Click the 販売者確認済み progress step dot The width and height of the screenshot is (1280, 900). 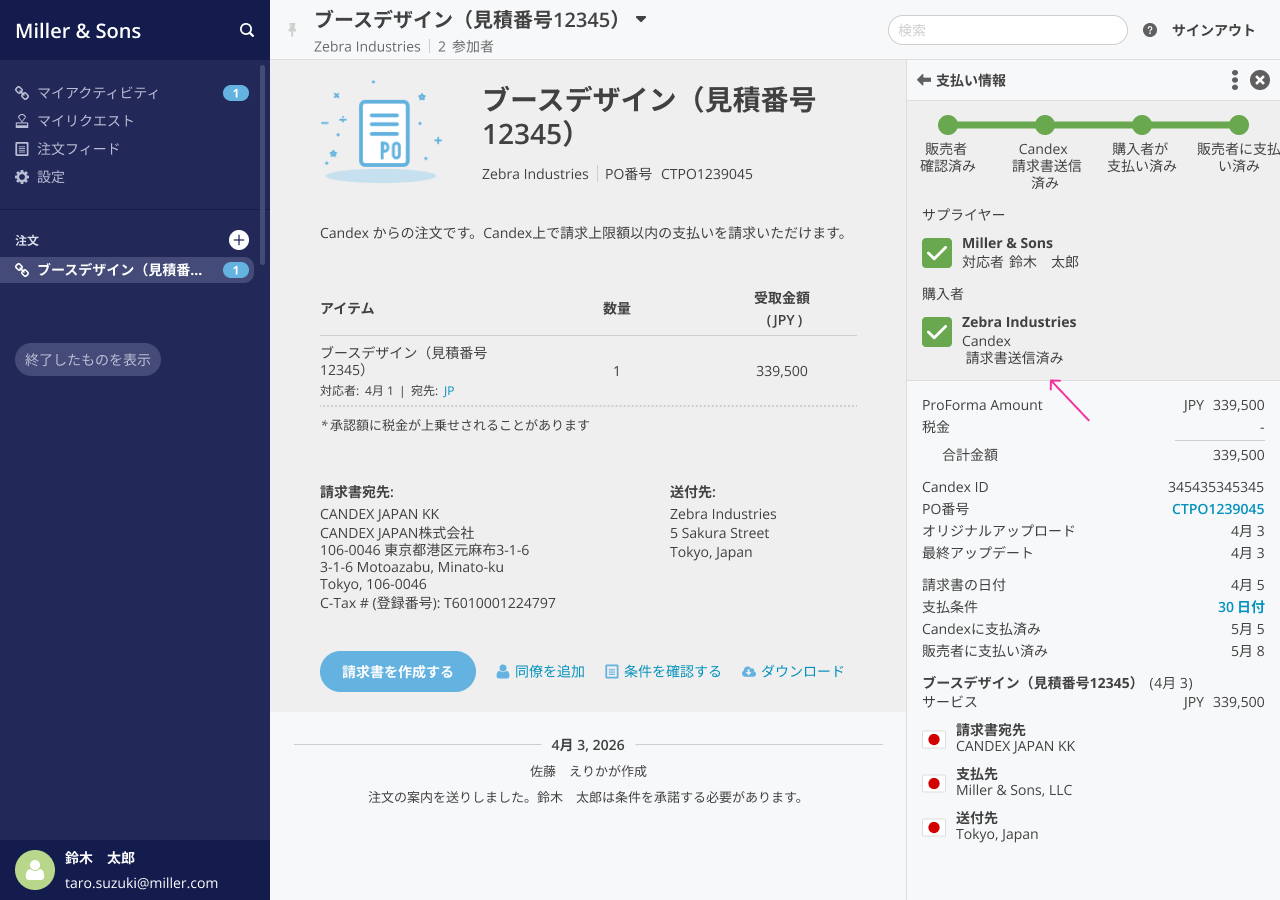pyautogui.click(x=947, y=125)
